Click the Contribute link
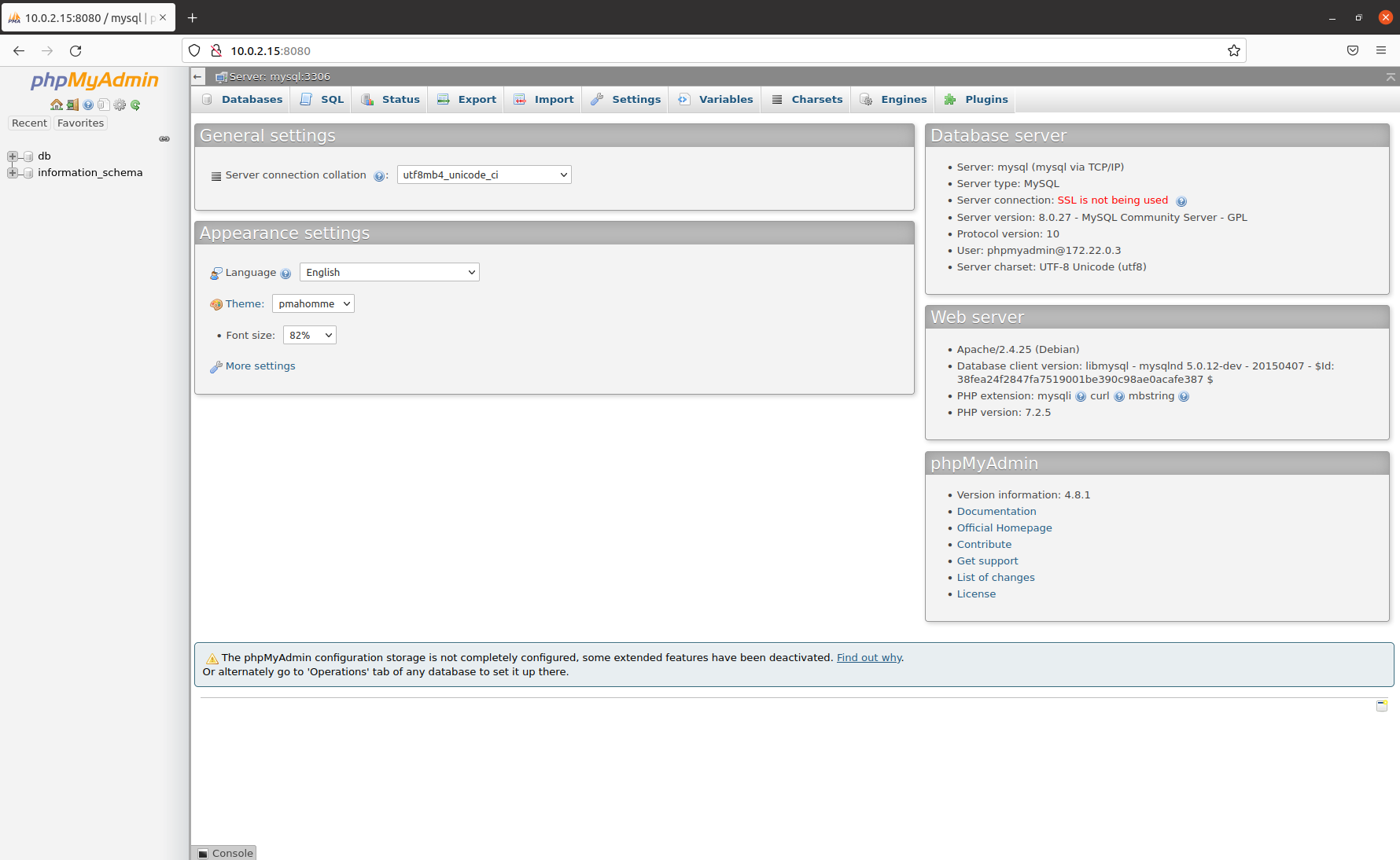The image size is (1400, 860). tap(984, 545)
